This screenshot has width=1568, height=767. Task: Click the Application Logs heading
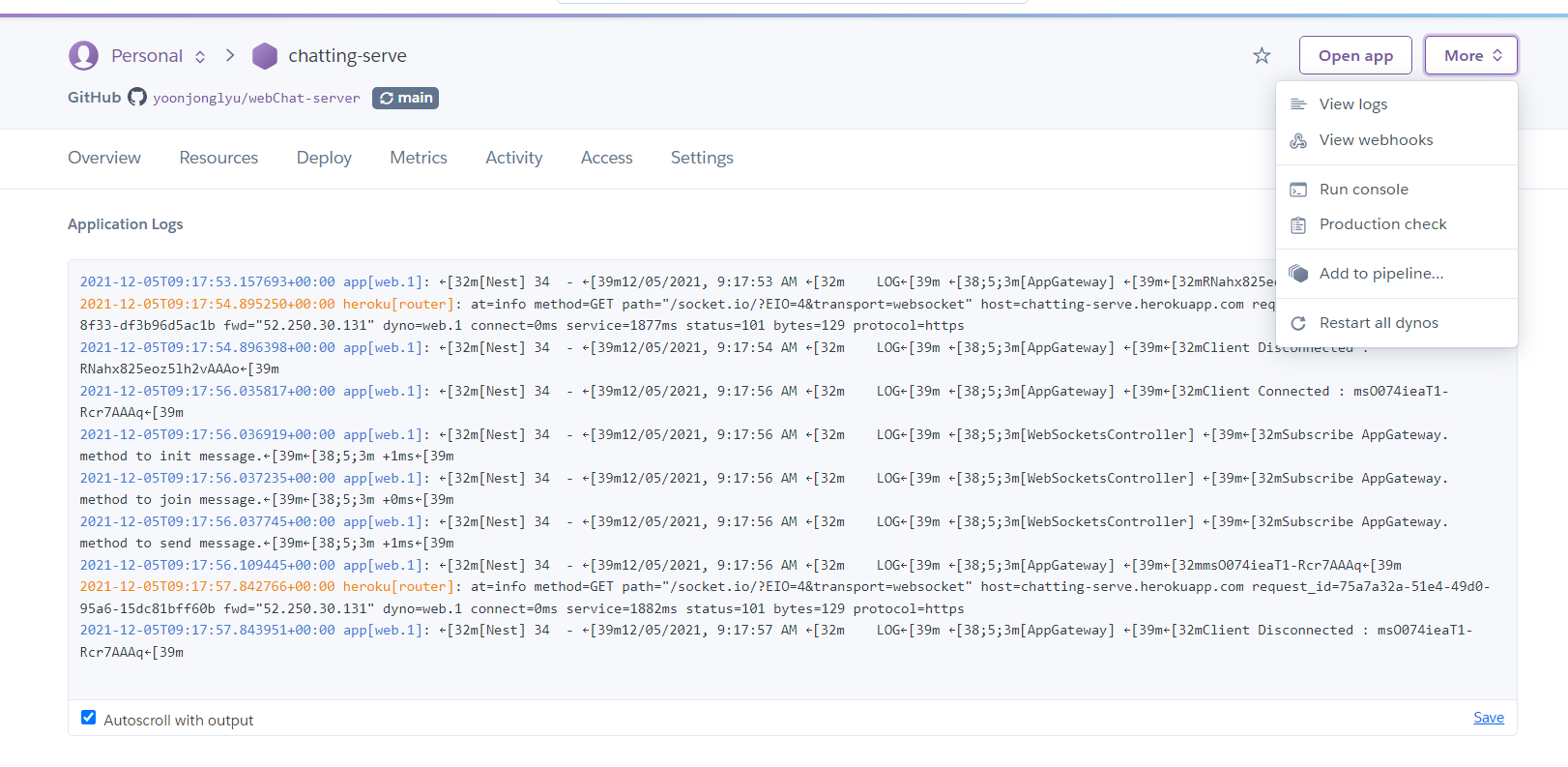126,224
